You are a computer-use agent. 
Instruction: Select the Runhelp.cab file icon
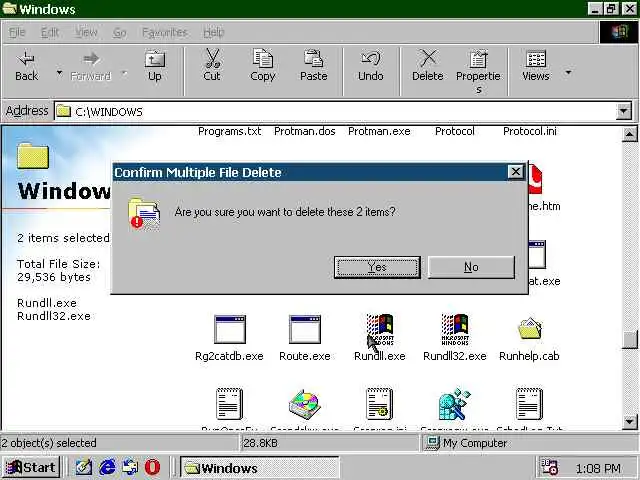pos(529,329)
